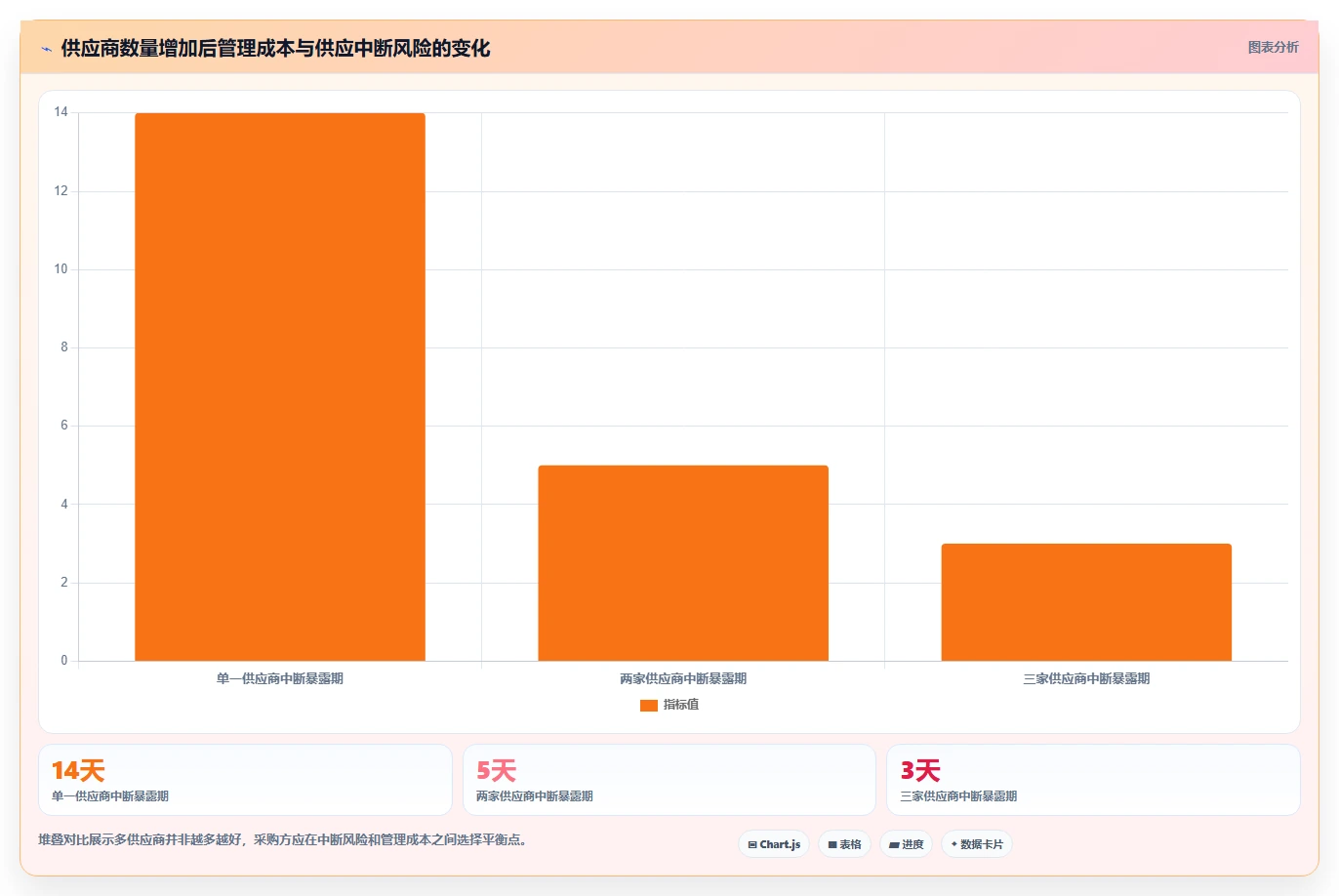Open the 数据卡片 tag chip
Screen dimensions: 1339x896
[x=977, y=844]
